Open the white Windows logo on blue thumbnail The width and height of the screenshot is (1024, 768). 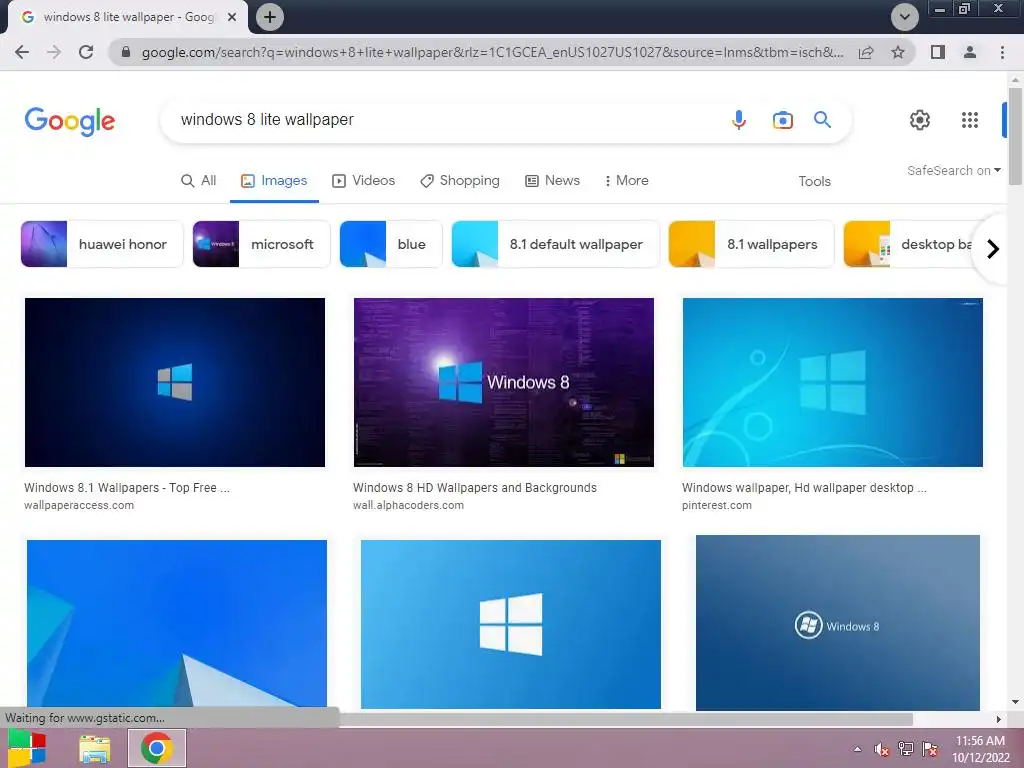pos(511,624)
